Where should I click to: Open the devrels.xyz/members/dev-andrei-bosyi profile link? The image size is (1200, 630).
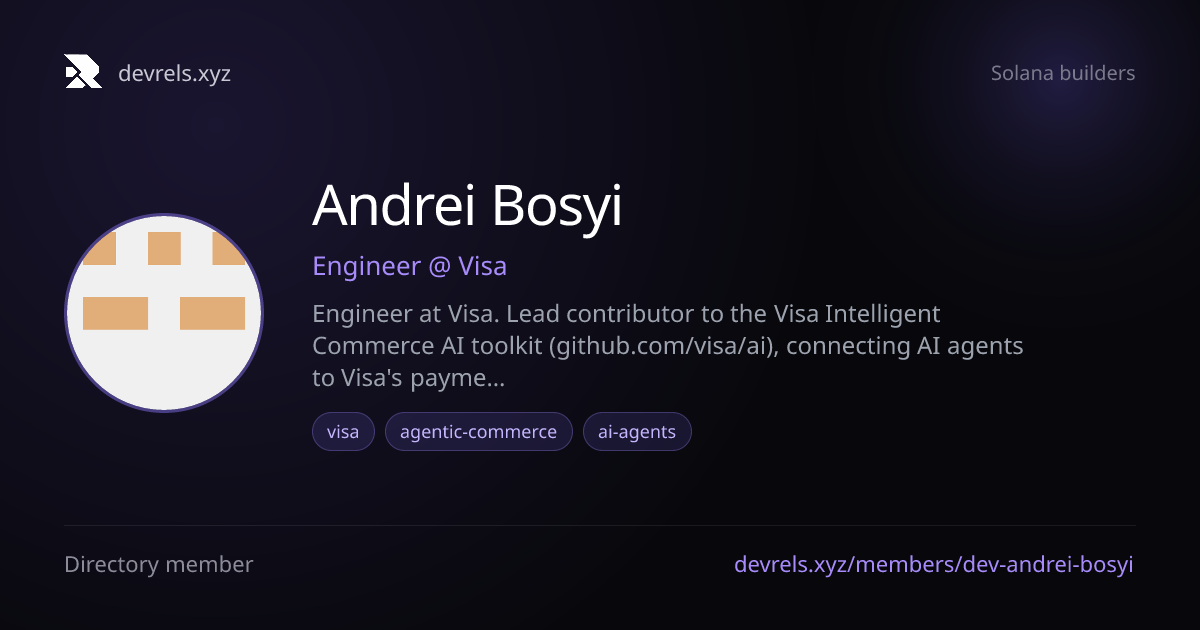tap(934, 564)
